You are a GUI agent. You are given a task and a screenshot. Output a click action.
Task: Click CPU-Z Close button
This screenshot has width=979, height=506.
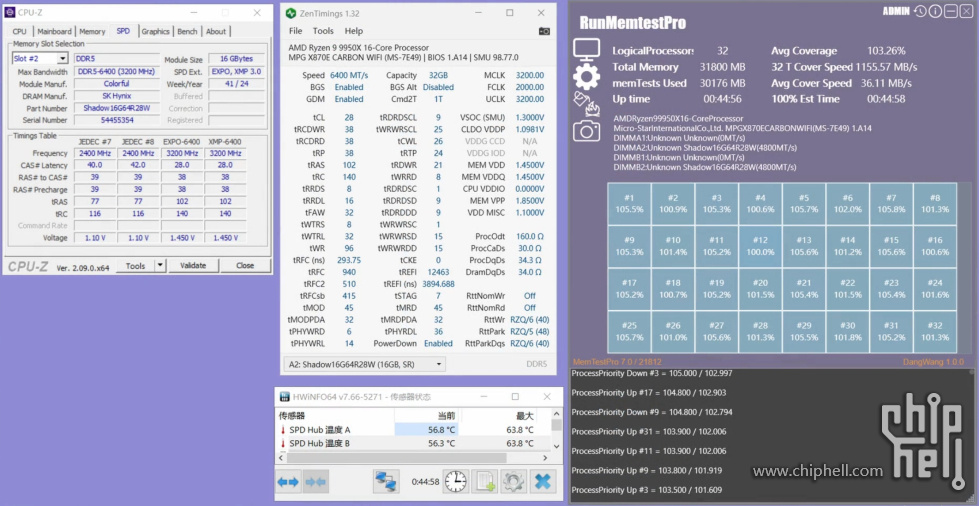(x=245, y=265)
